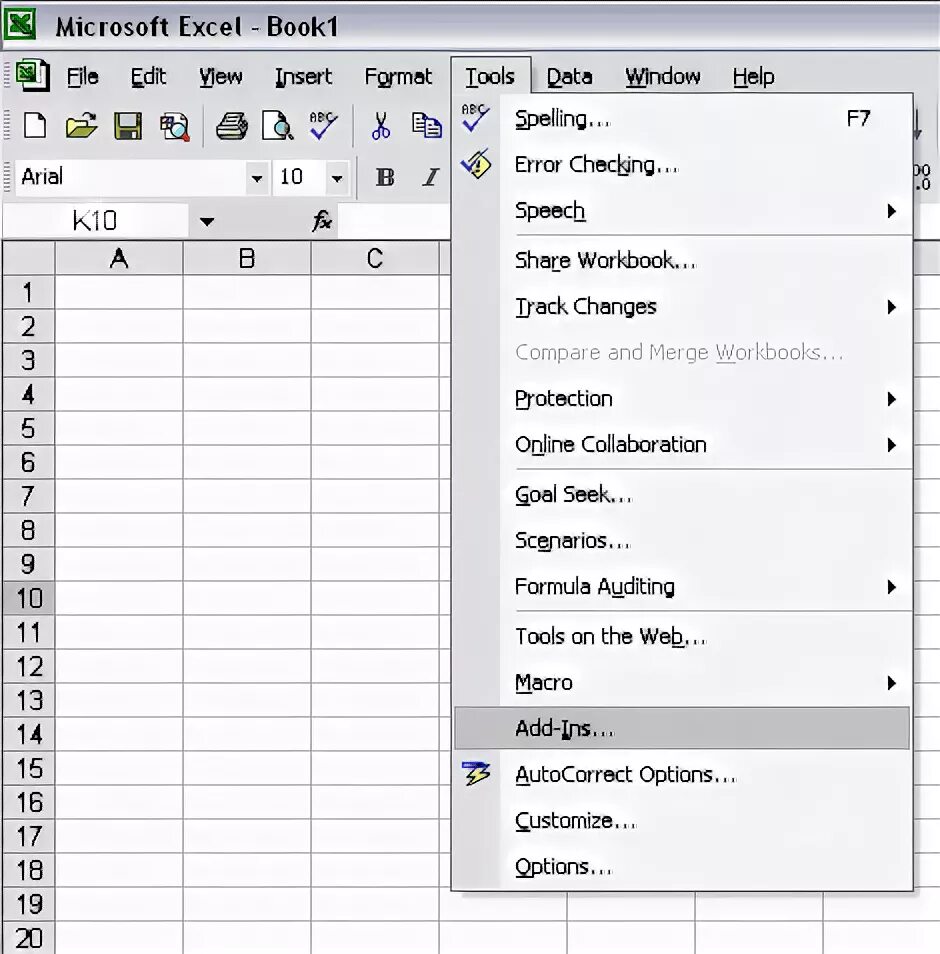Click the Print Preview icon

277,126
